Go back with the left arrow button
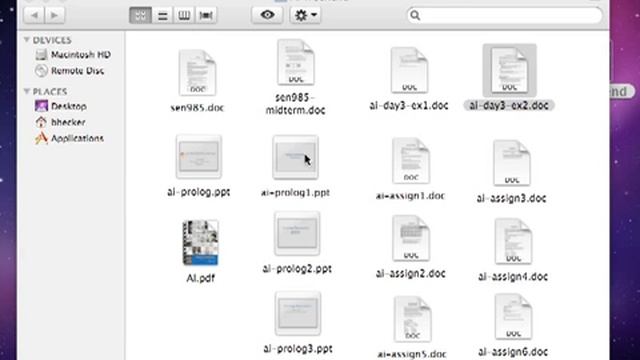Image resolution: width=640 pixels, height=360 pixels. point(34,16)
